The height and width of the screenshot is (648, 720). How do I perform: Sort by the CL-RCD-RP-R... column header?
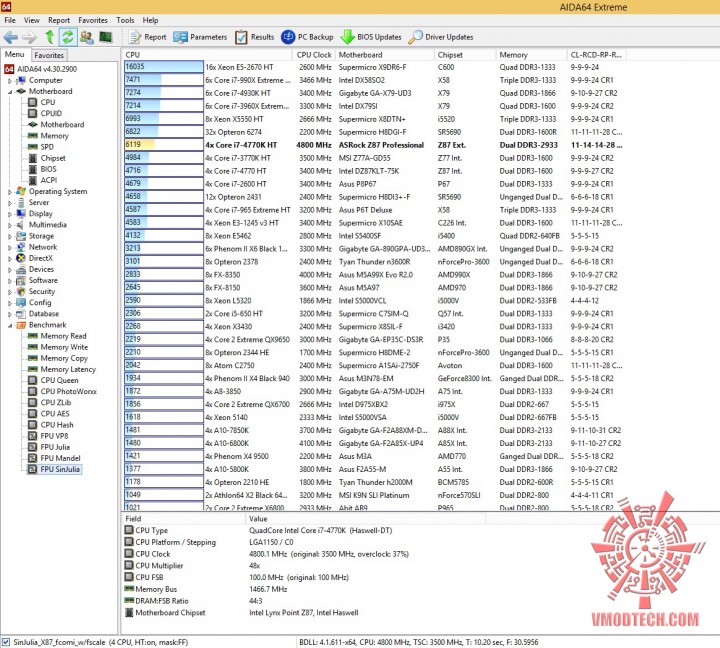point(596,55)
